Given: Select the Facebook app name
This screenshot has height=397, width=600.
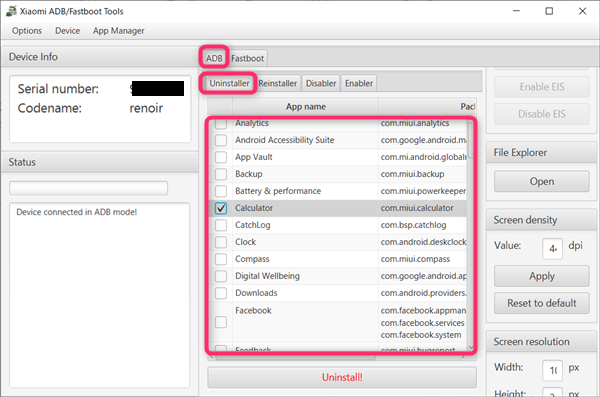Looking at the screenshot, I should click(x=253, y=310).
